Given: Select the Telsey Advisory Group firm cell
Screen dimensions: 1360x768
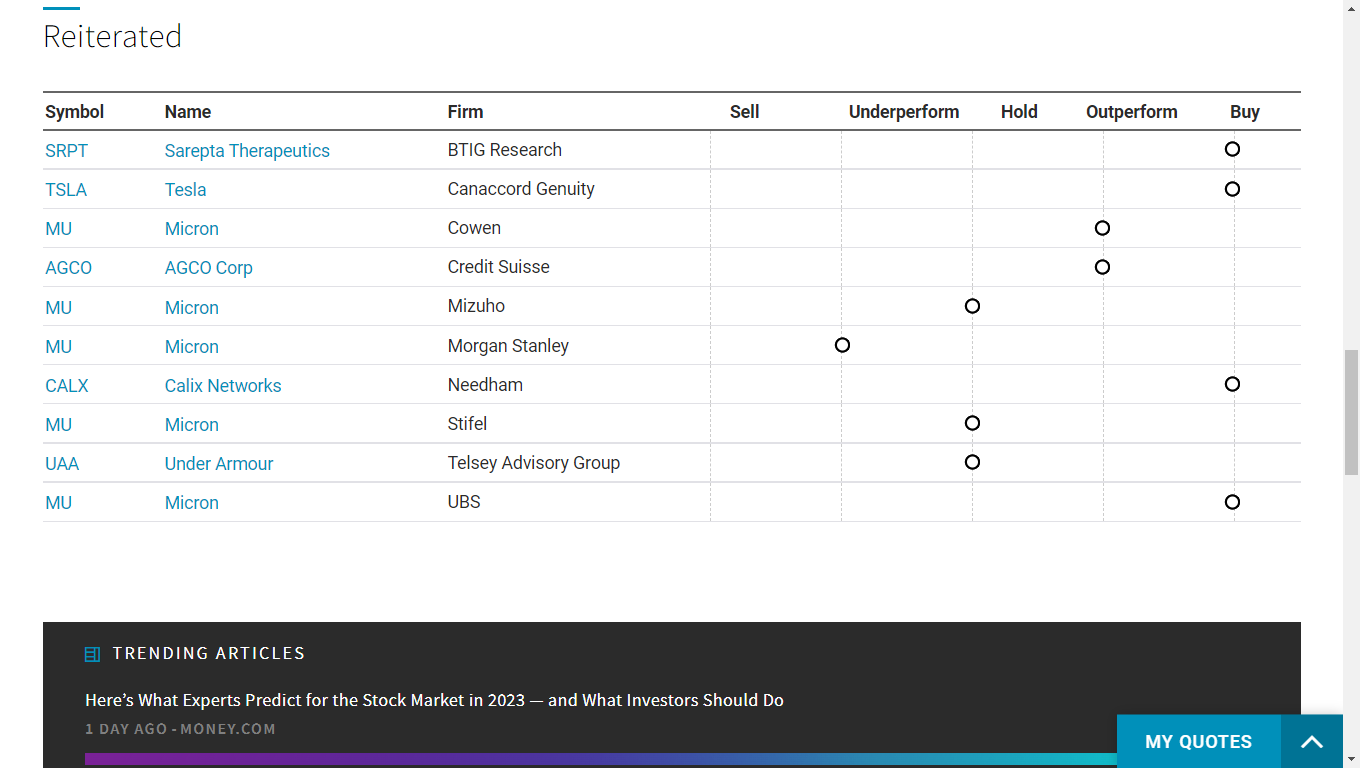Looking at the screenshot, I should [x=534, y=463].
